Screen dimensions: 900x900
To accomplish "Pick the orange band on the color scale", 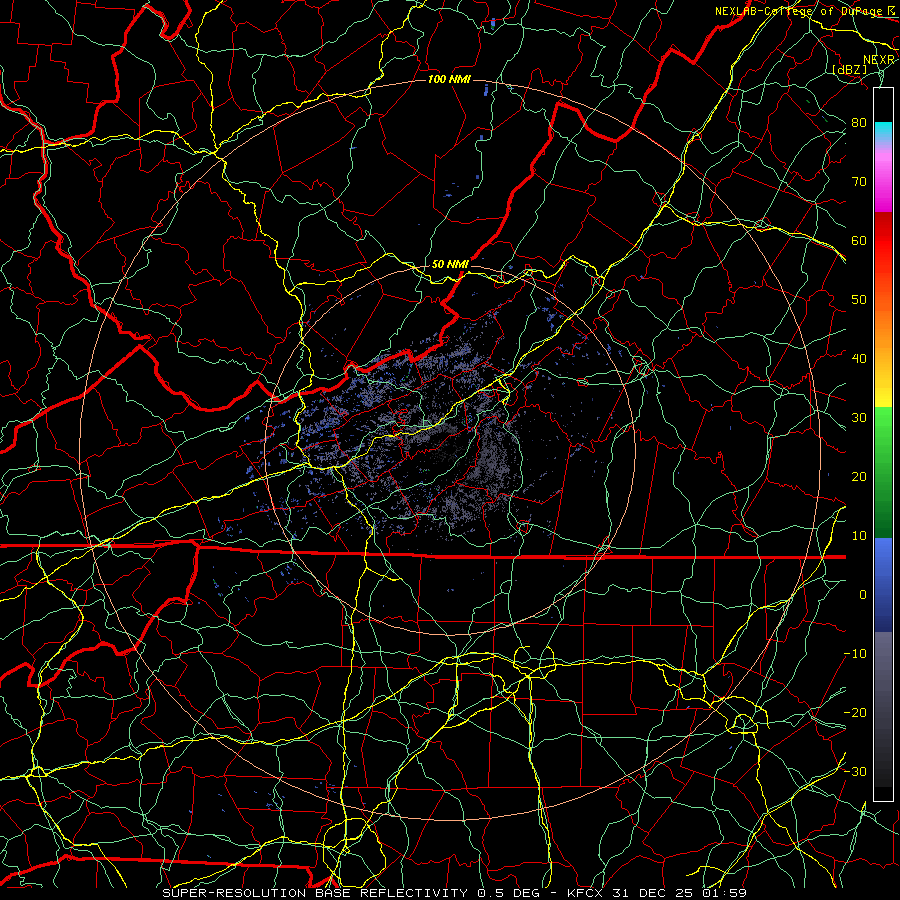I will [883, 327].
